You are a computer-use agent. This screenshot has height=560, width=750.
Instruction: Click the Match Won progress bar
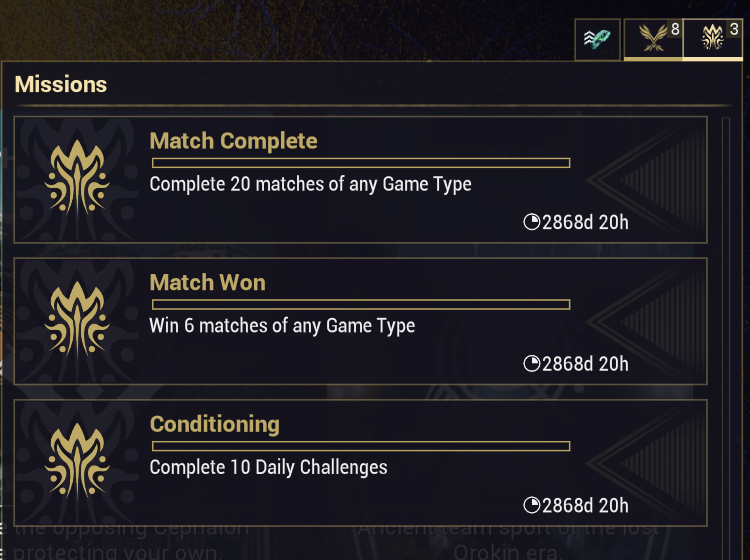[x=360, y=304]
